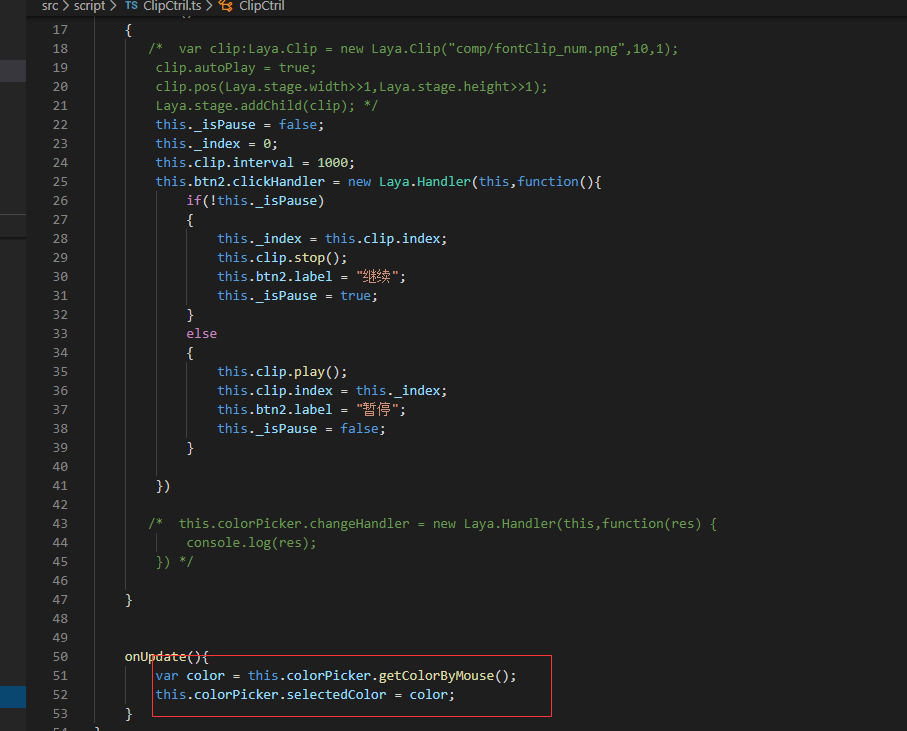Click the ClipCtril class symbol icon in breadcrumb
The width and height of the screenshot is (907, 731).
tap(226, 6)
